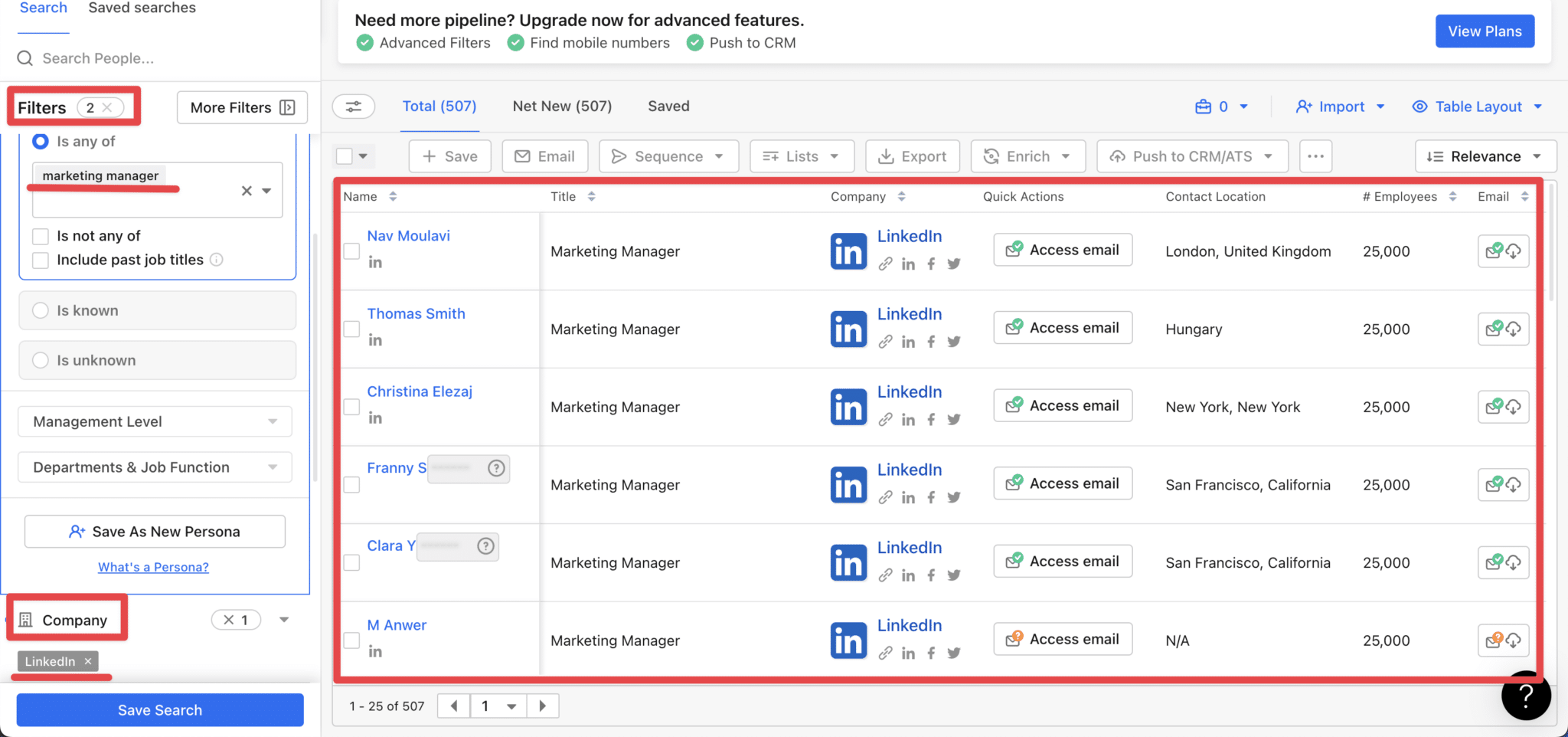Switch to the Saved searches tab
The image size is (1568, 737).
142,8
